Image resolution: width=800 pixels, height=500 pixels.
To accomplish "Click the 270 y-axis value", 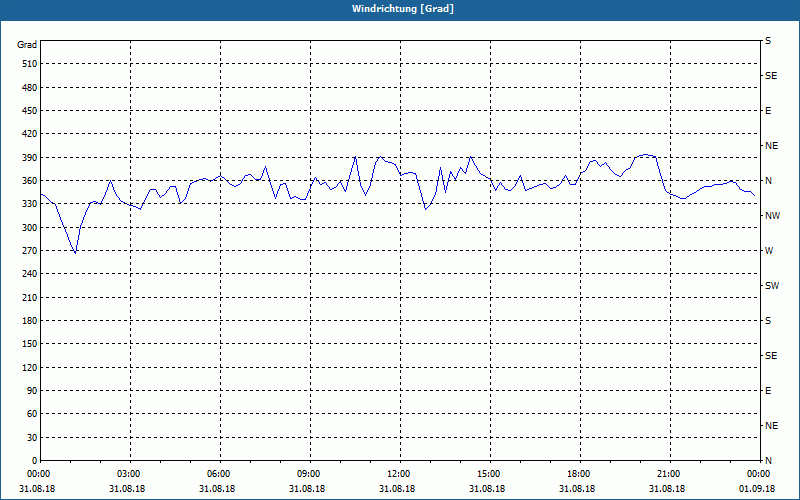I will tap(30, 251).
